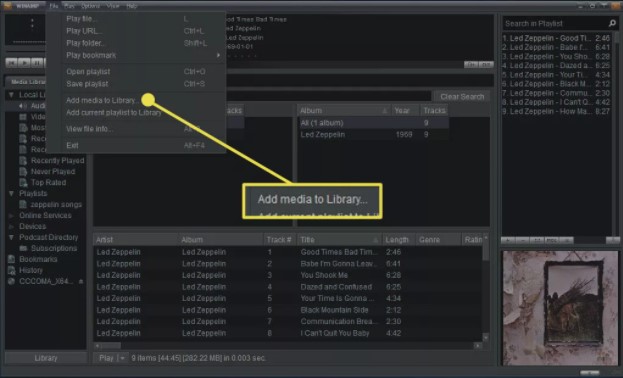Select playlist item 9 How Ma...
The image size is (623, 378).
click(556, 111)
